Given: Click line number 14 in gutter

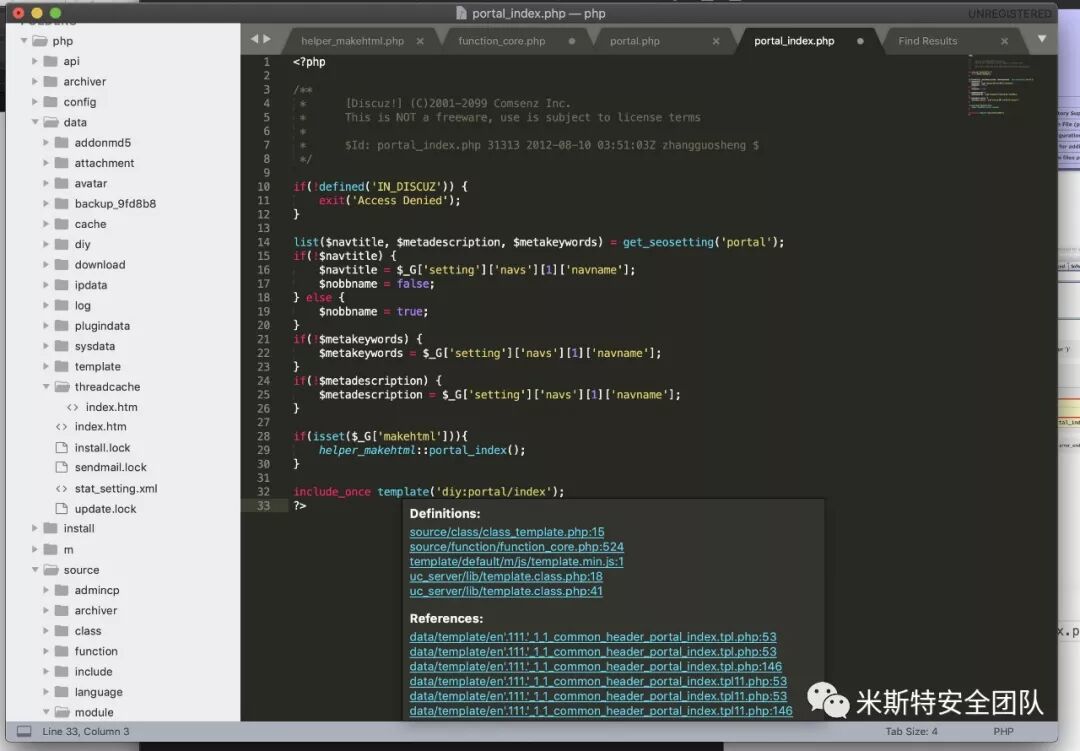Looking at the screenshot, I should click(263, 242).
